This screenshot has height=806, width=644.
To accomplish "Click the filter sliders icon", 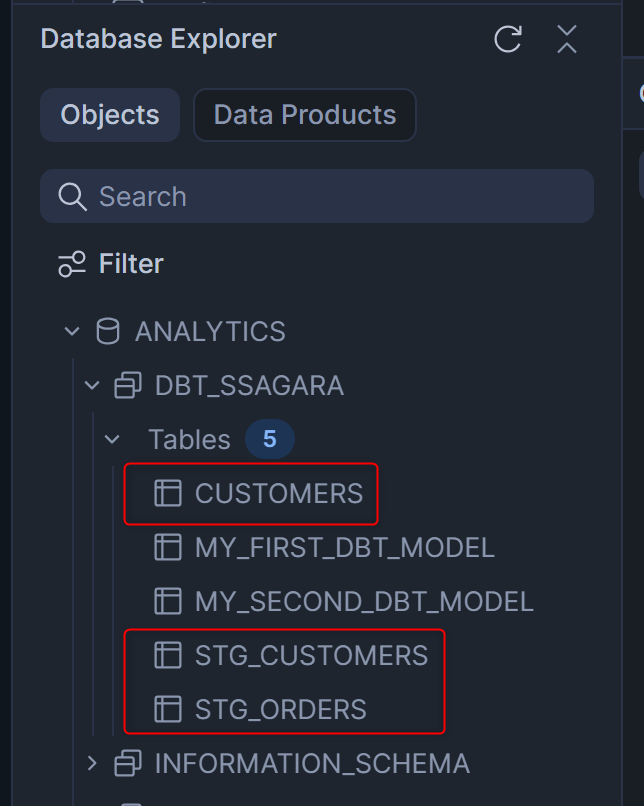I will coord(72,264).
